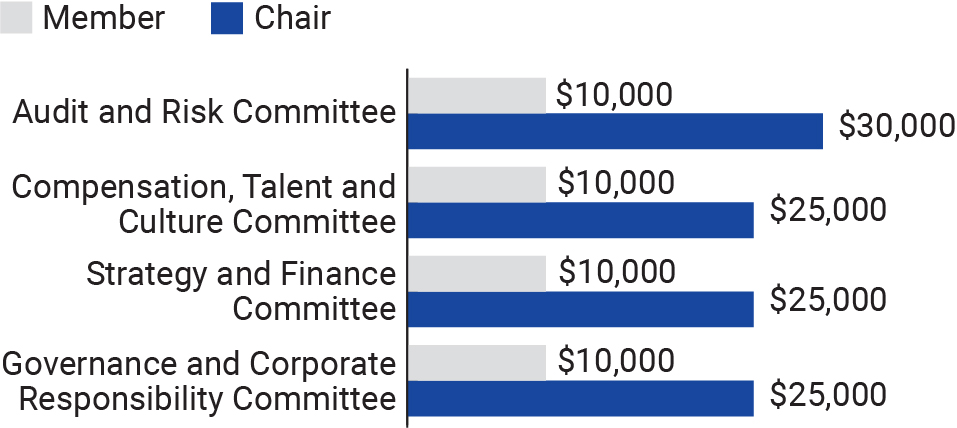Select the Governance and Corporate Responsibility Member bar
The height and width of the screenshot is (428, 957).
[477, 362]
